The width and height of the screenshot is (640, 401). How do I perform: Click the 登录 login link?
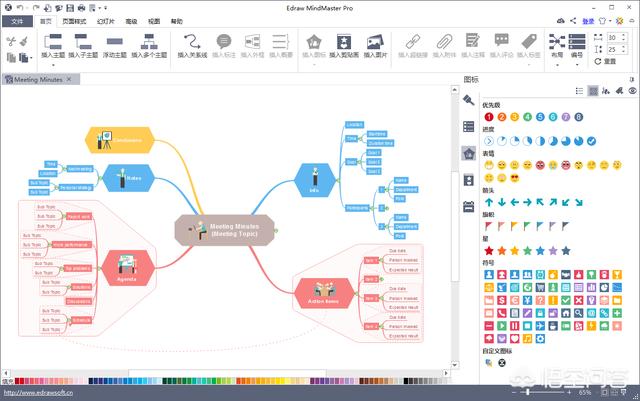(x=588, y=21)
